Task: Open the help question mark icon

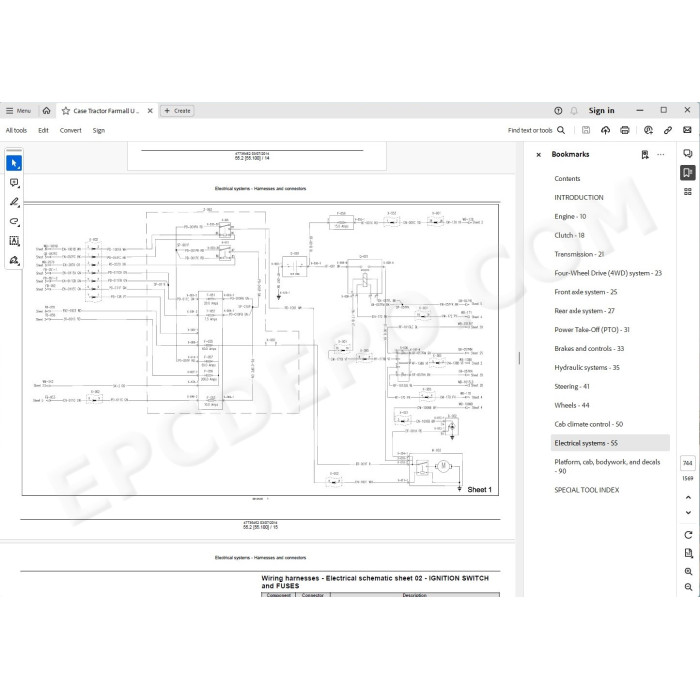Action: (x=558, y=111)
